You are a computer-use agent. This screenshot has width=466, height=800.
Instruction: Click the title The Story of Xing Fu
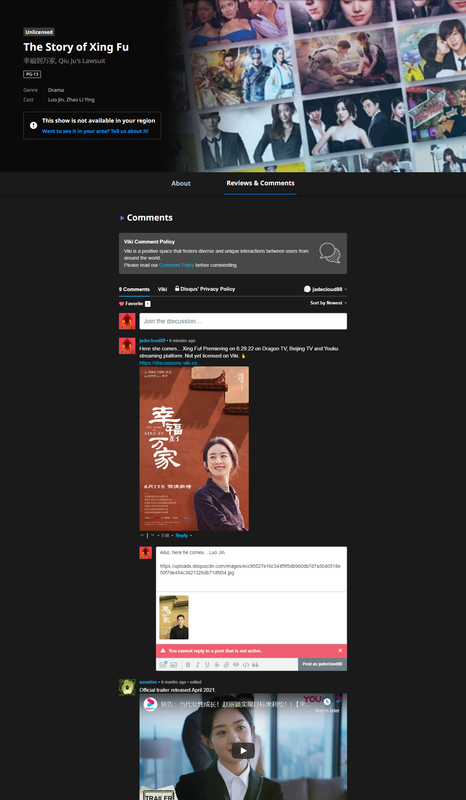76,47
